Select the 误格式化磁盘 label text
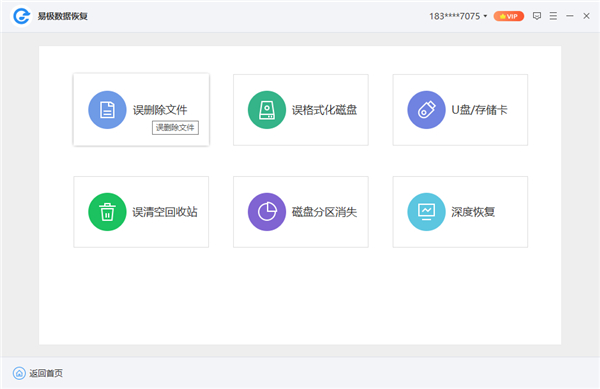600x389 pixels. 324,110
